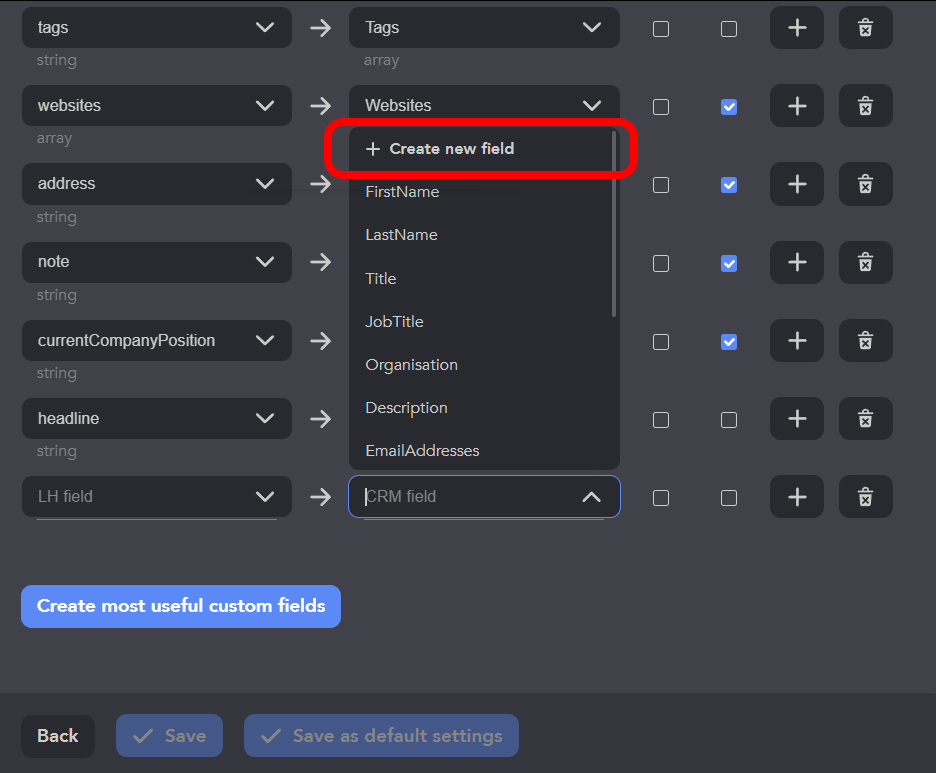Enable the second checkbox in headline row

(x=729, y=420)
